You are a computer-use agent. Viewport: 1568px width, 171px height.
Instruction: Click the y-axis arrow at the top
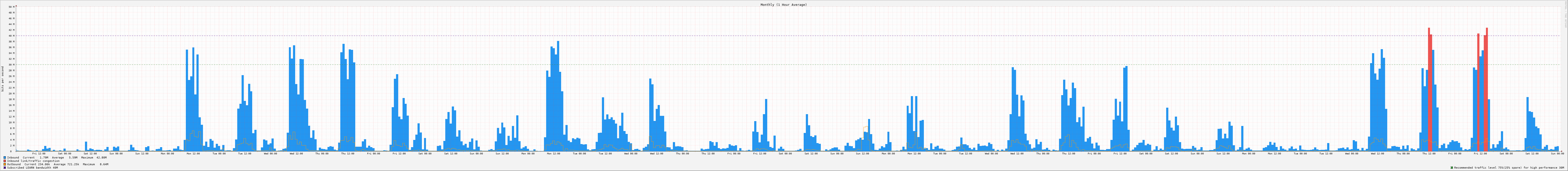[16, 6]
